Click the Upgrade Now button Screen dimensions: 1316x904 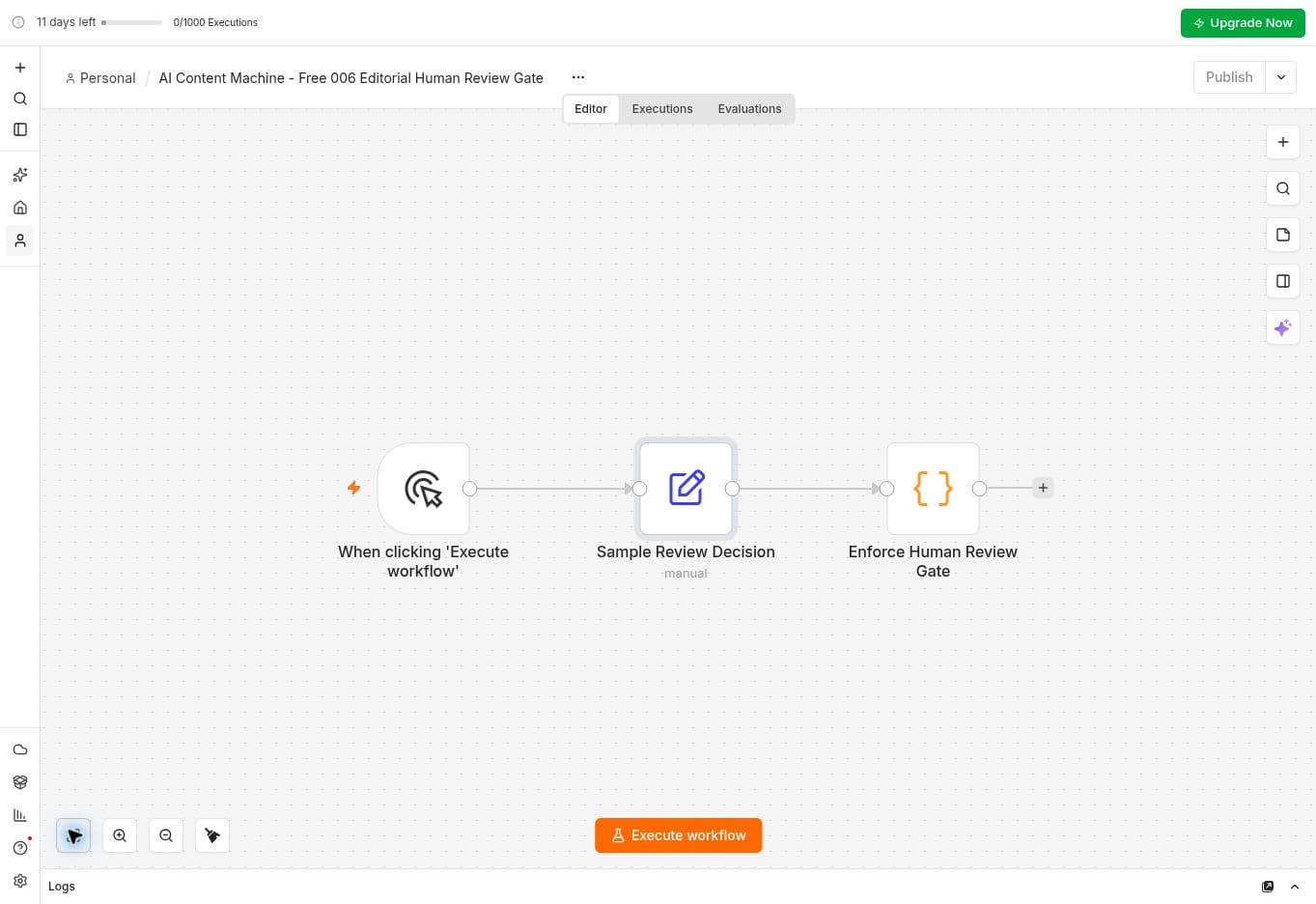click(x=1243, y=22)
